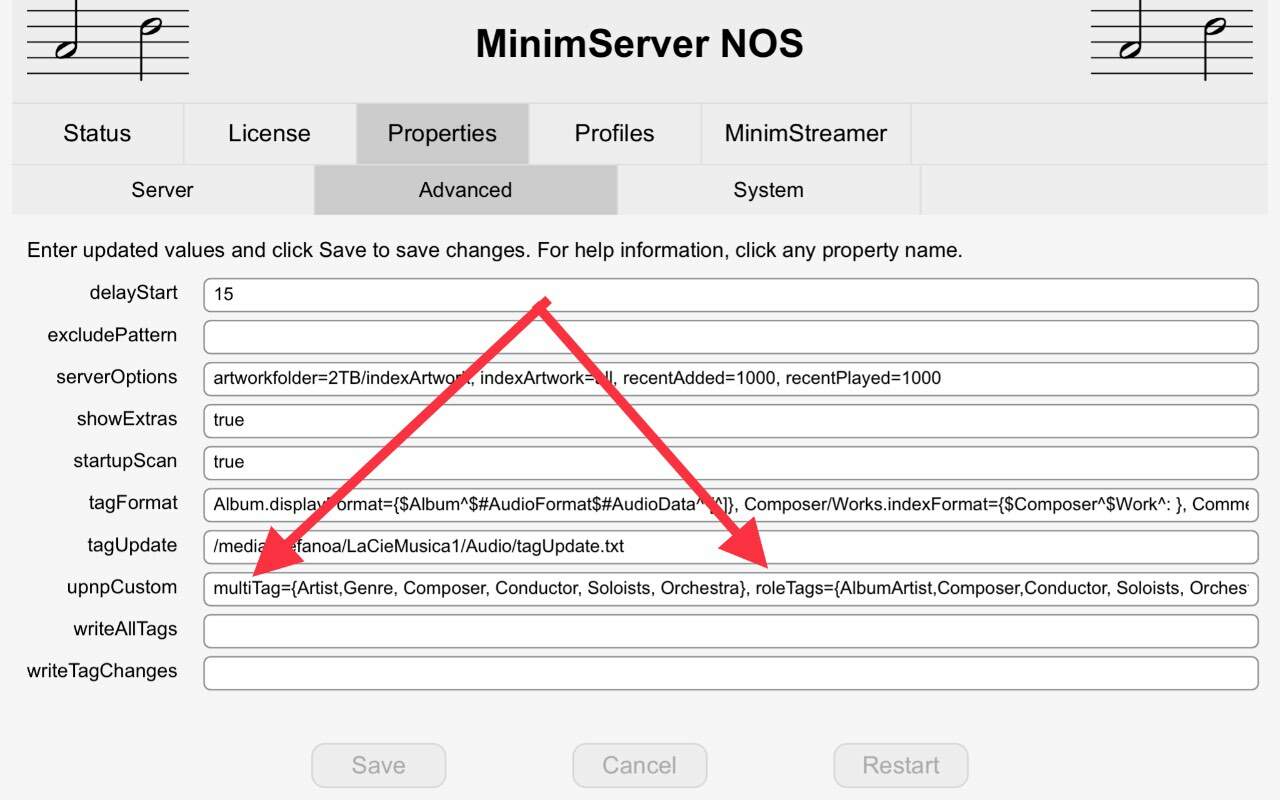Viewport: 1280px width, 800px height.
Task: Edit the serverOptions field
Action: pyautogui.click(x=730, y=379)
